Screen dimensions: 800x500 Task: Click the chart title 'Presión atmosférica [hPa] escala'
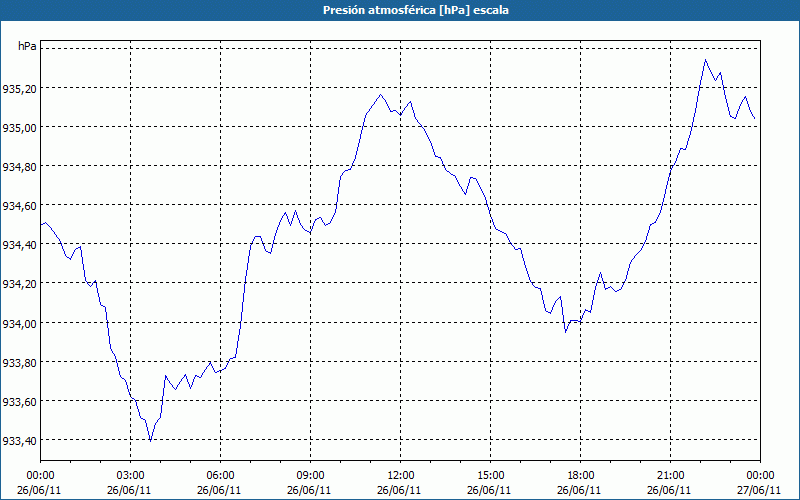click(x=415, y=10)
